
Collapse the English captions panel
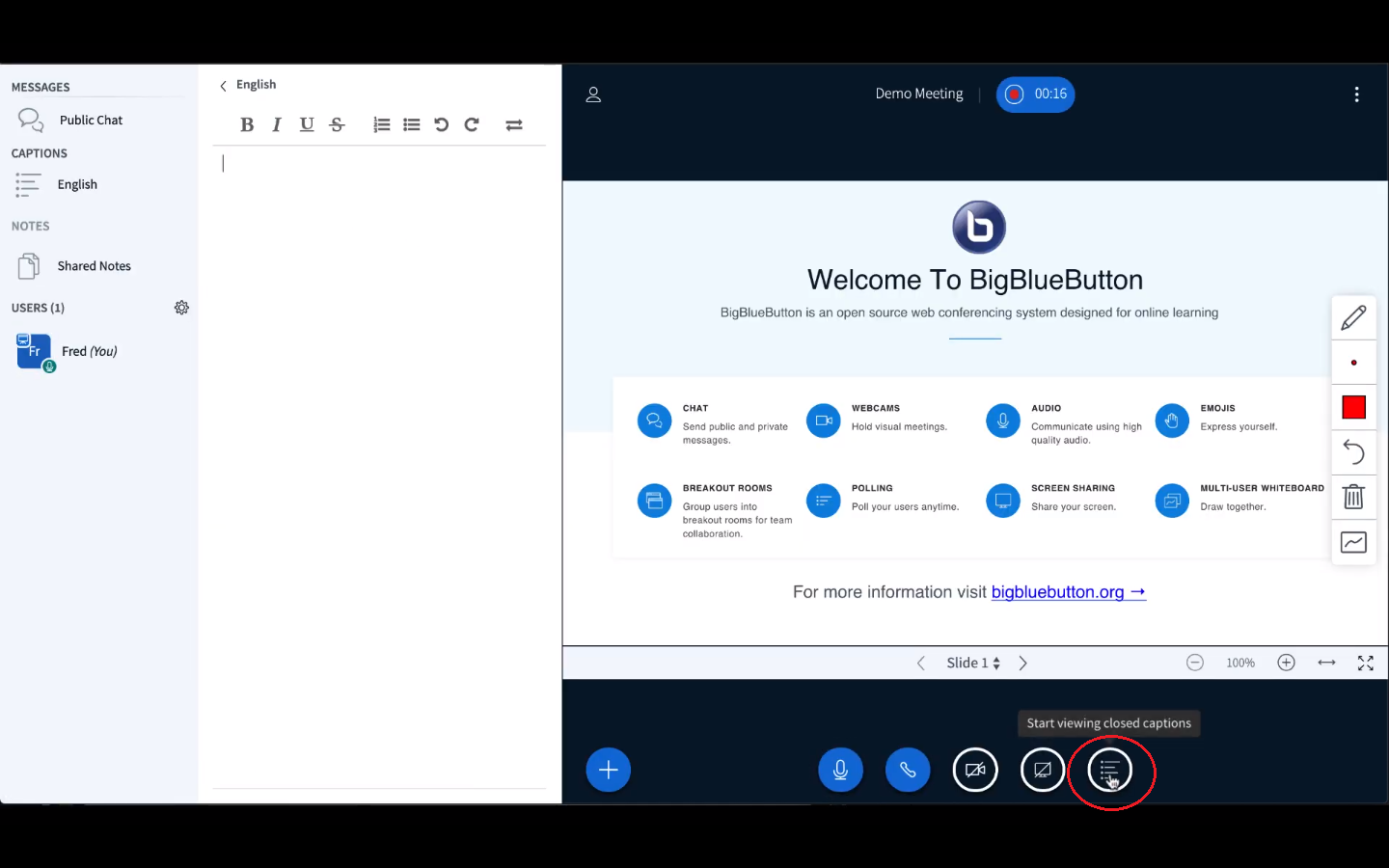[224, 86]
